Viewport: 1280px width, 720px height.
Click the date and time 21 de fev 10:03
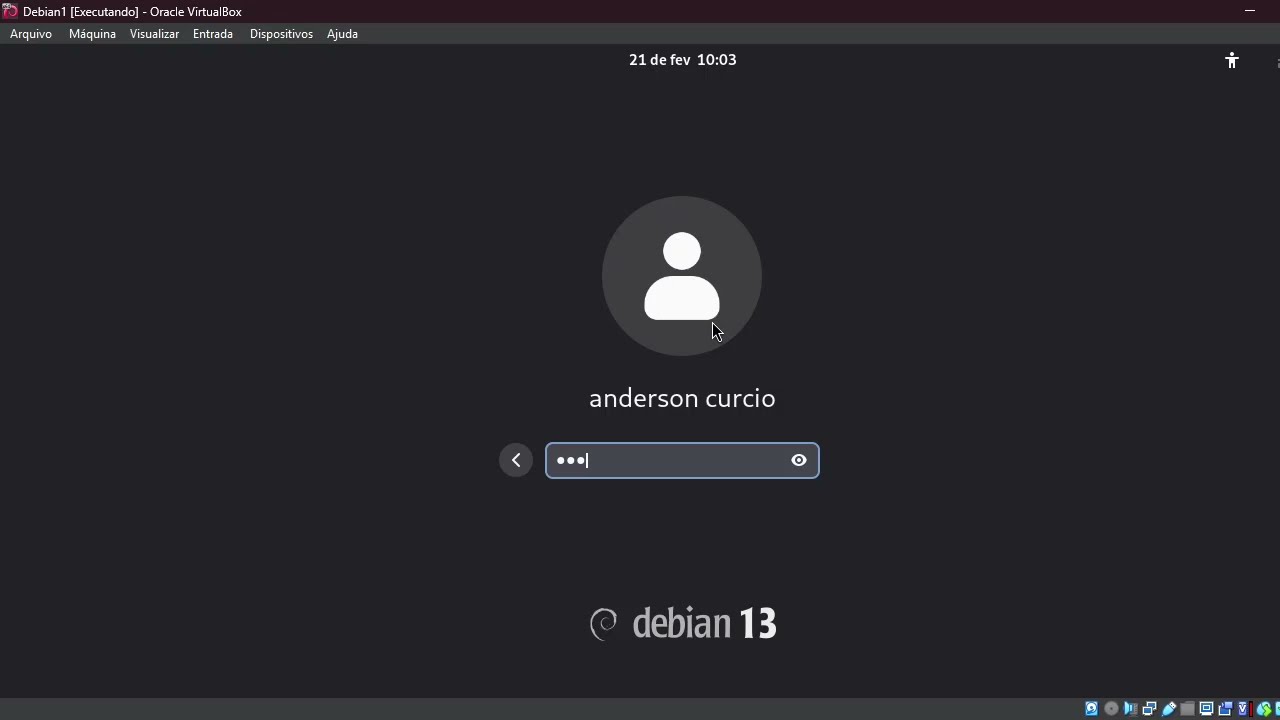(x=683, y=60)
